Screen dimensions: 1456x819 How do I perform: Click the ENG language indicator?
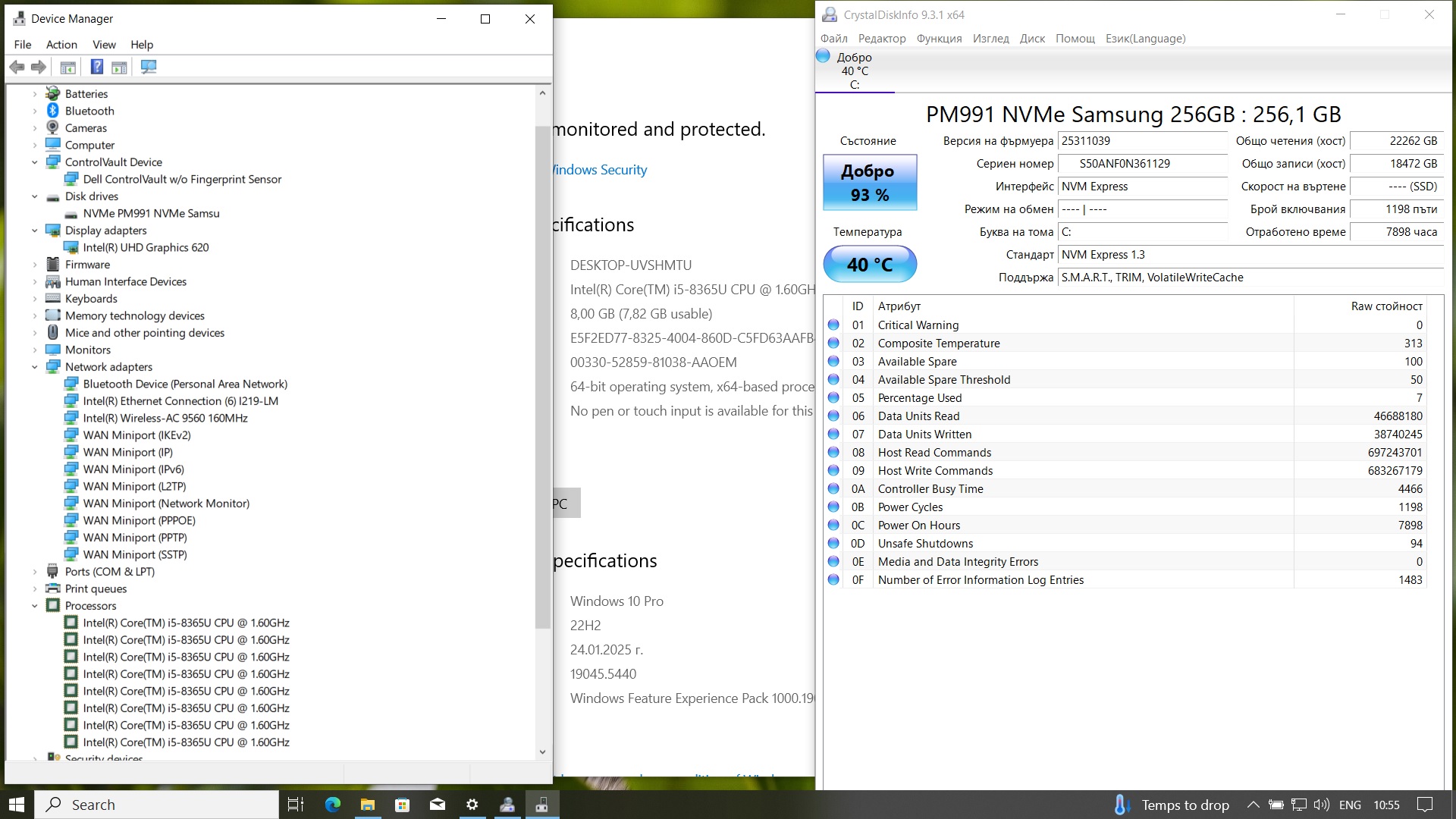(x=1350, y=805)
